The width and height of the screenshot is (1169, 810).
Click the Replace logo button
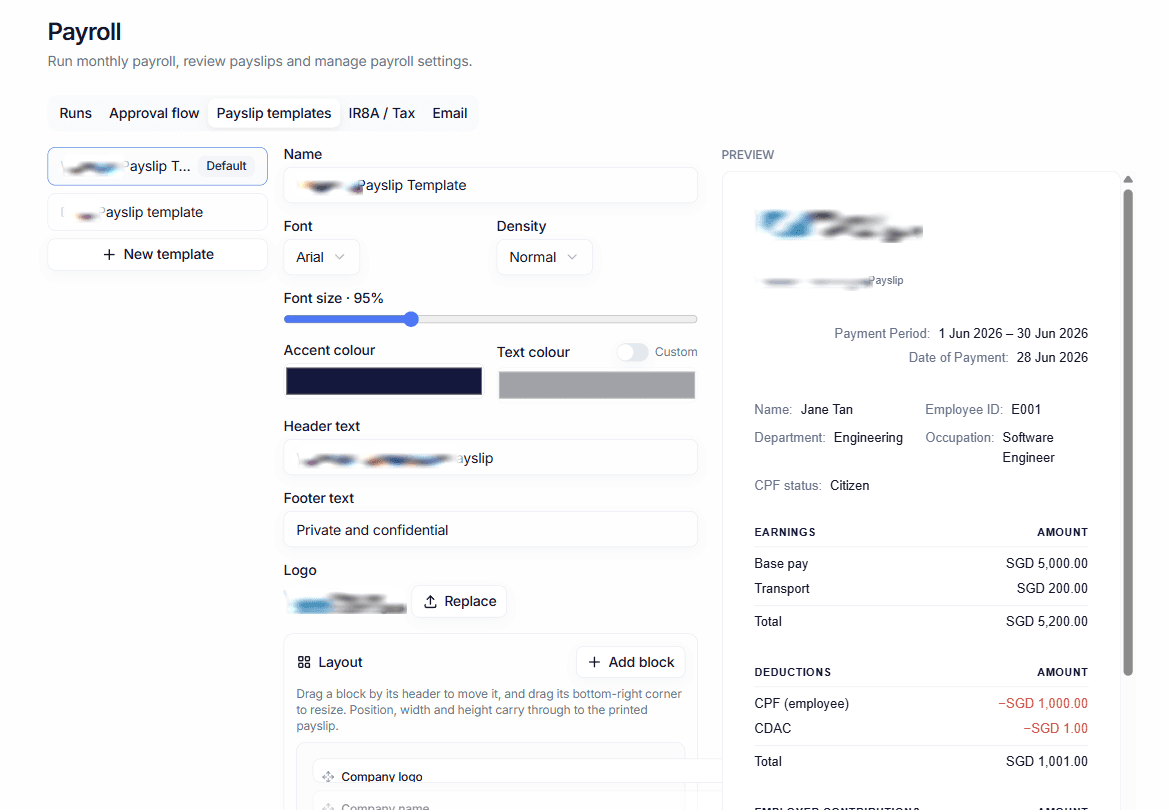459,602
